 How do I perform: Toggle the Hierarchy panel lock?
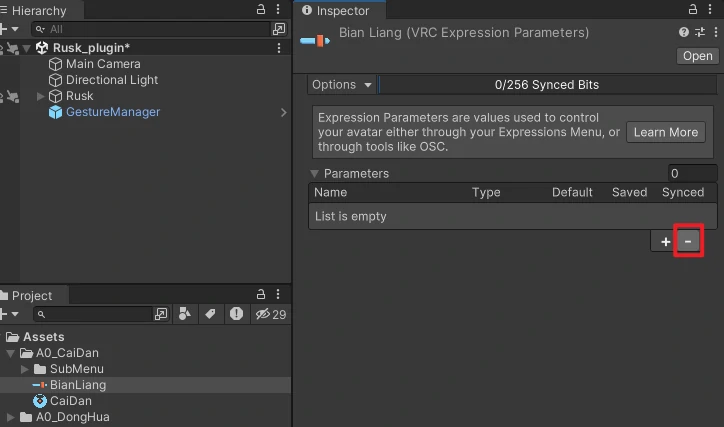[x=262, y=10]
